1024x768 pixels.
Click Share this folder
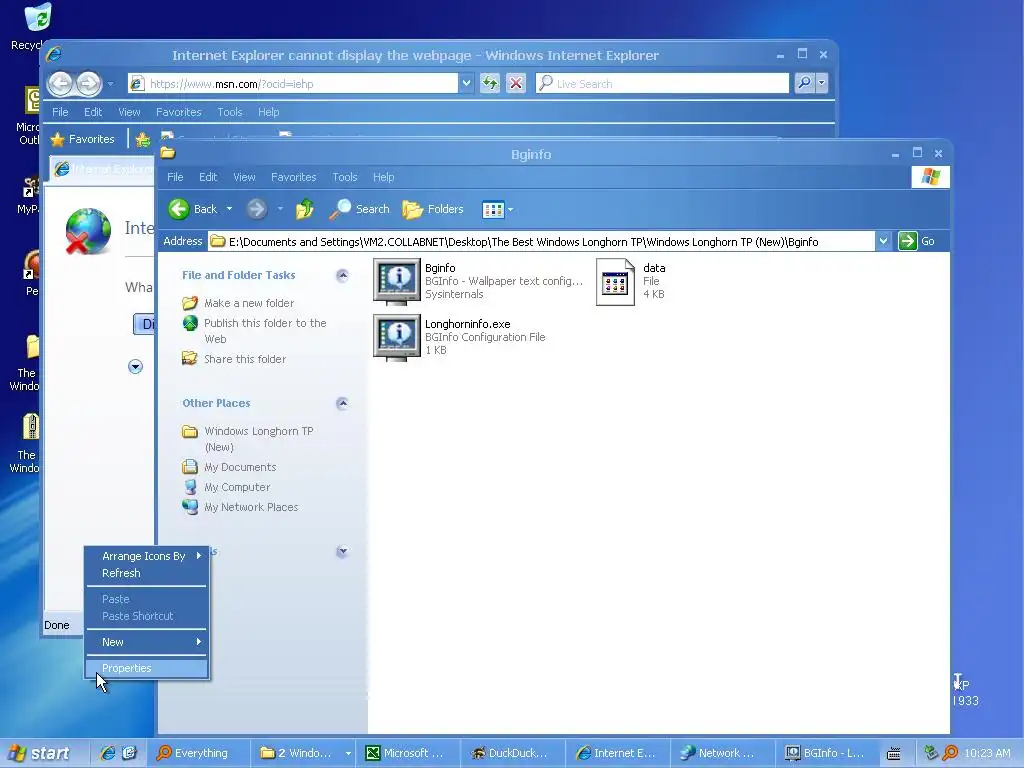click(x=245, y=359)
